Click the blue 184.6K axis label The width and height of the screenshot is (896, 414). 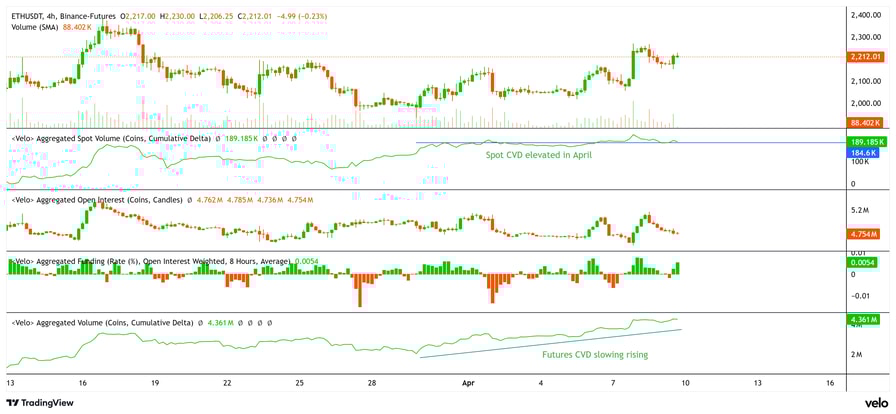point(863,153)
